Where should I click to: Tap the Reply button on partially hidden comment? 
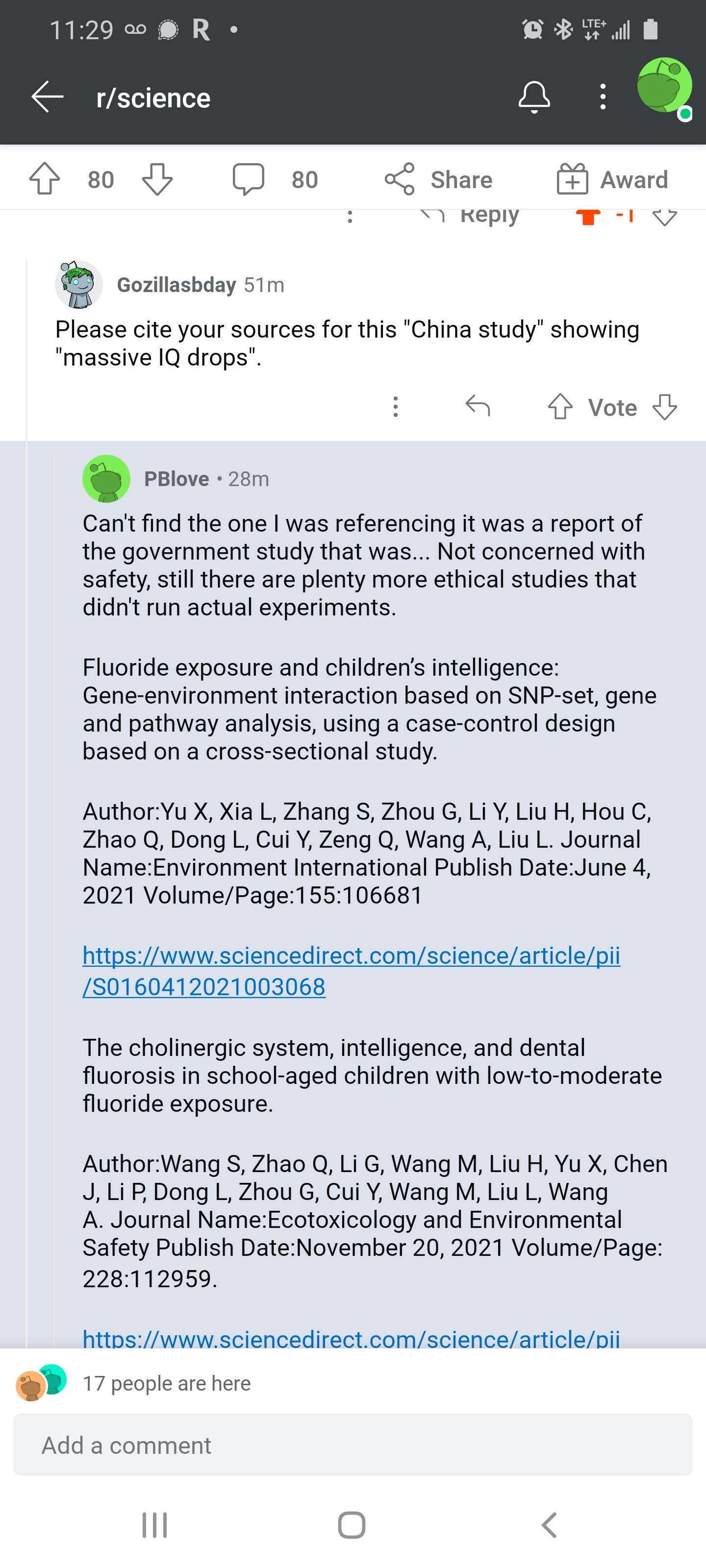pos(470,214)
